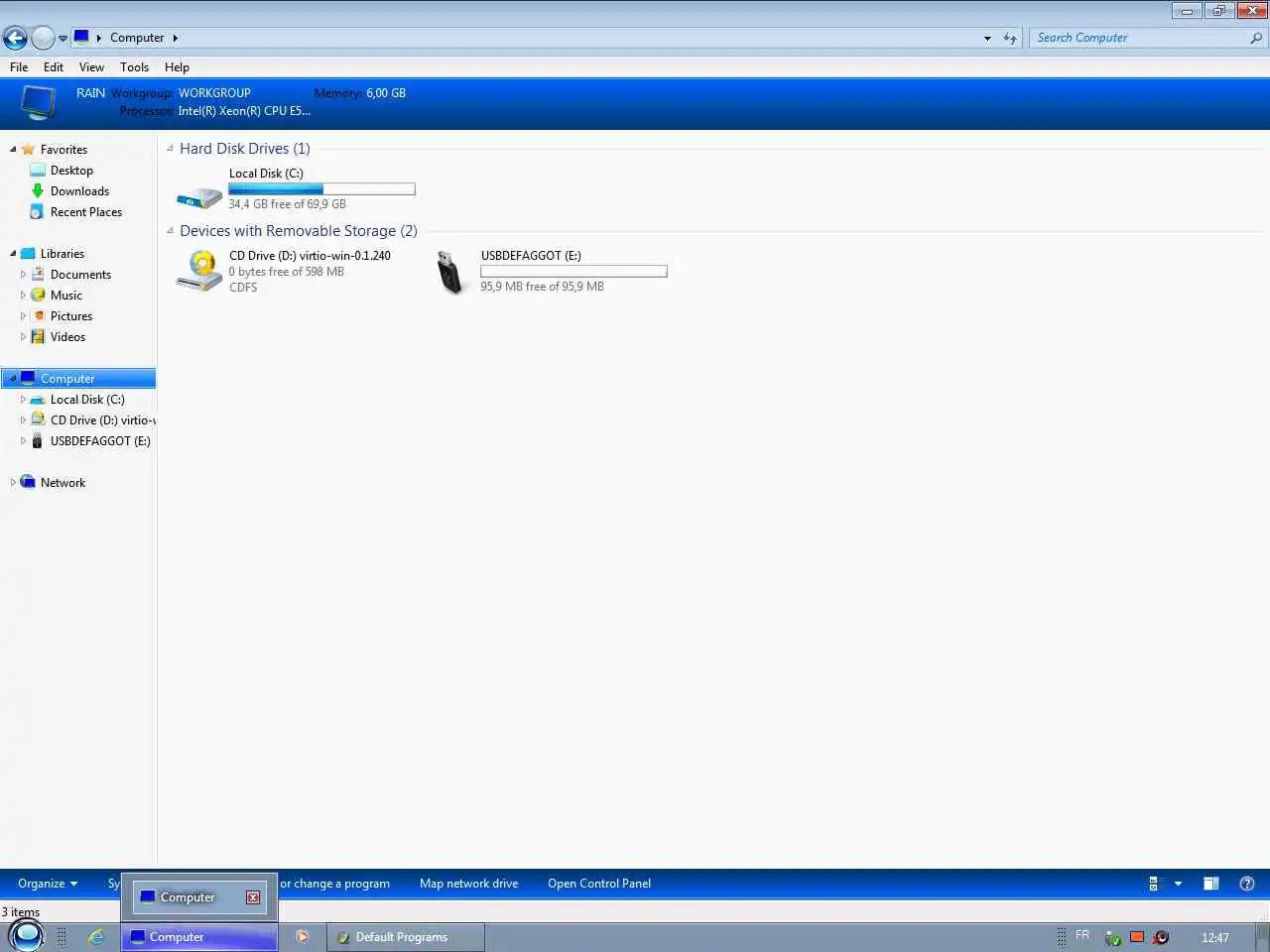Collapse Devices with Removable Storage group
Screen dimensions: 1270x952
[x=170, y=231]
